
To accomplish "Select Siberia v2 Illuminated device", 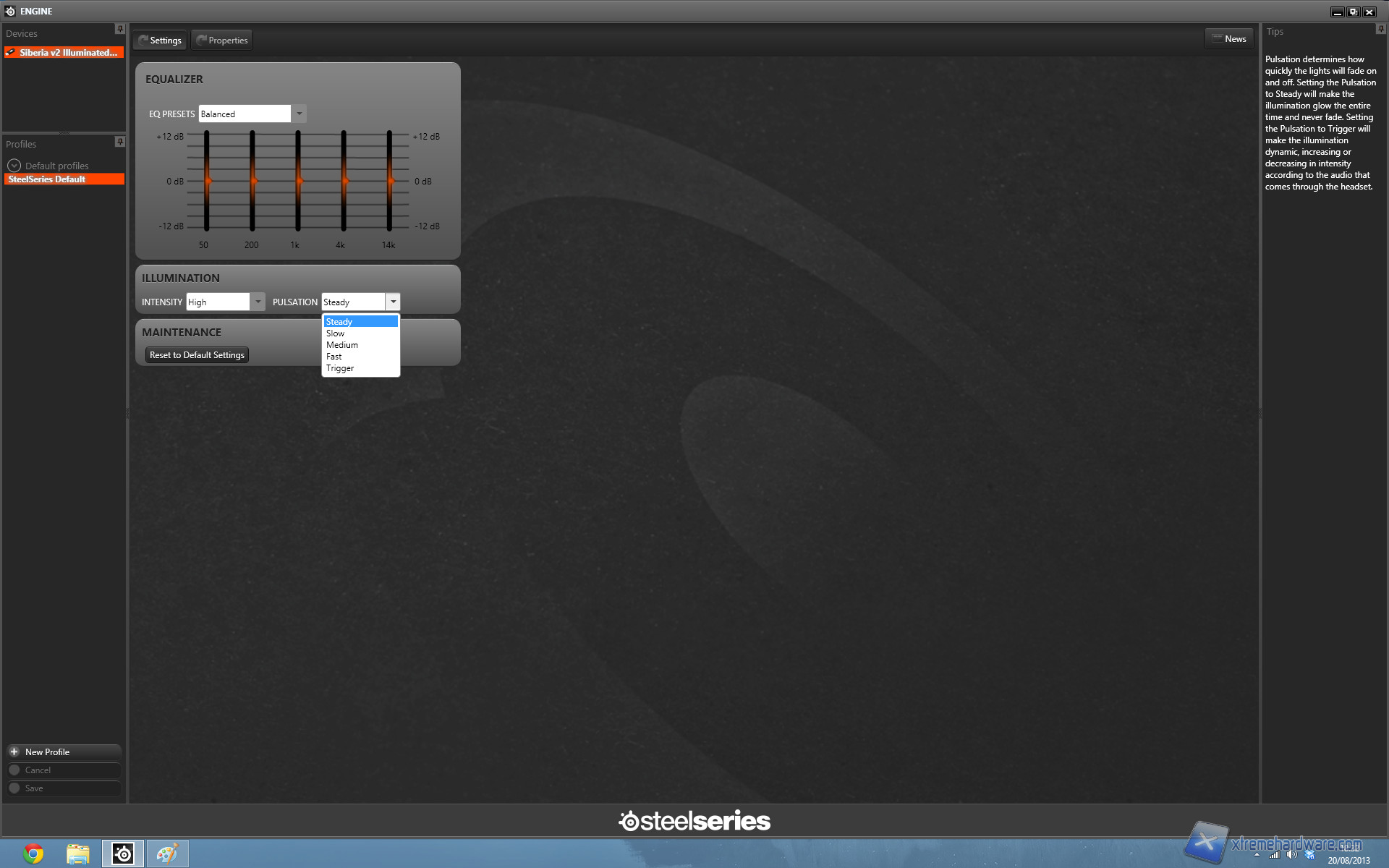I will (x=64, y=53).
